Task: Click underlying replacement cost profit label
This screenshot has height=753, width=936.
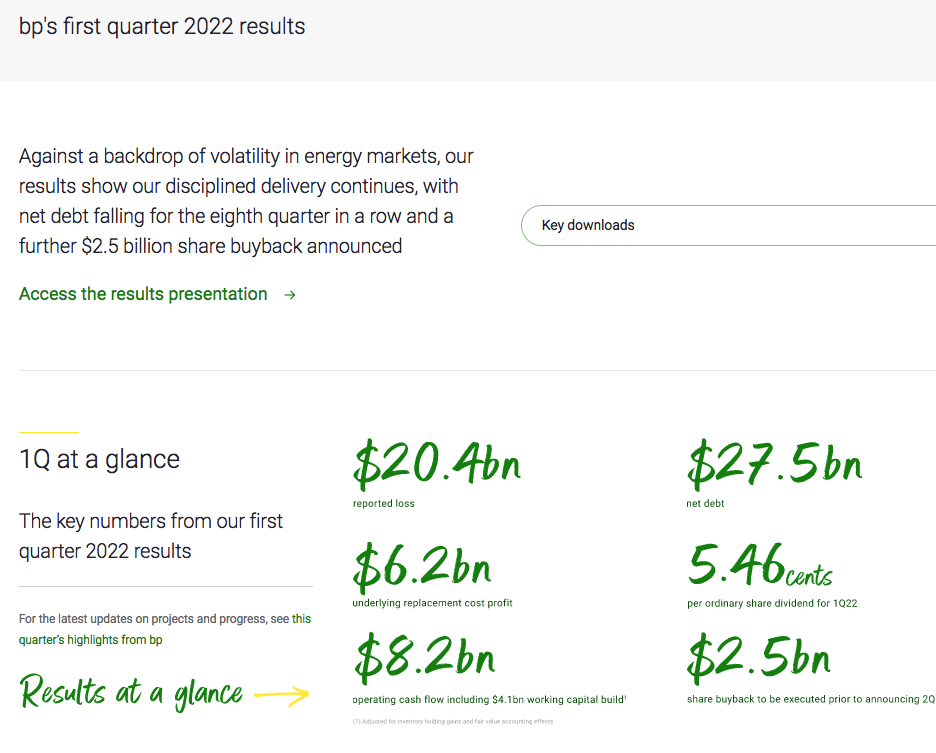Action: 432,603
